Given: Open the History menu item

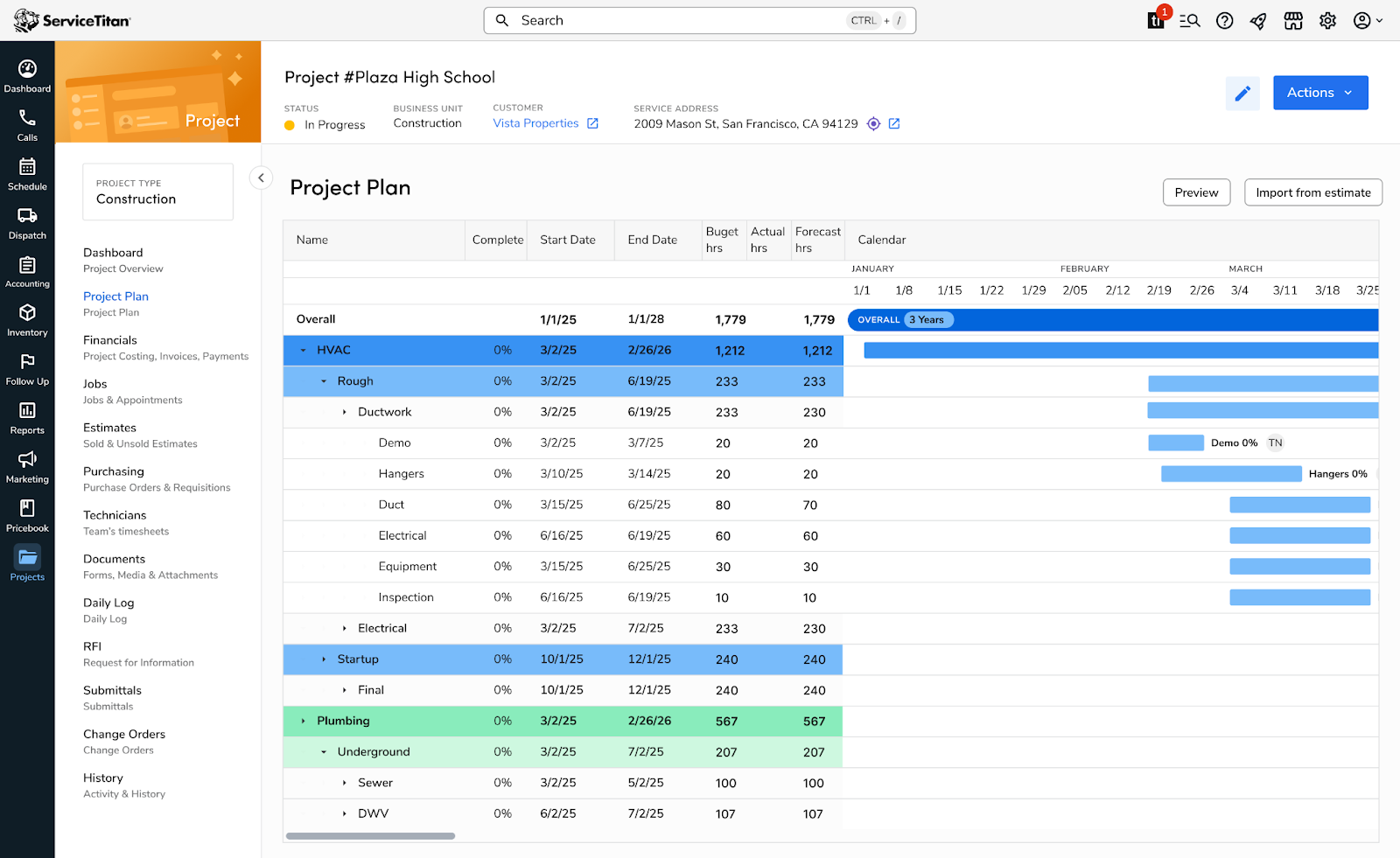Looking at the screenshot, I should (x=124, y=785).
